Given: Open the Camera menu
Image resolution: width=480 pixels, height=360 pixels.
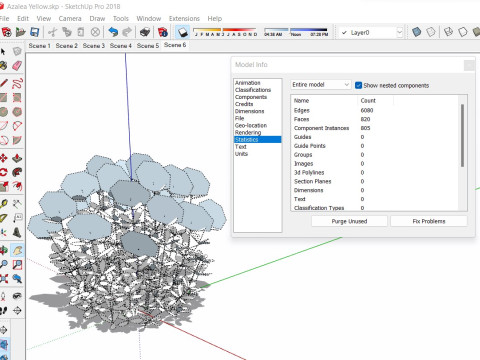Looking at the screenshot, I should 70,19.
